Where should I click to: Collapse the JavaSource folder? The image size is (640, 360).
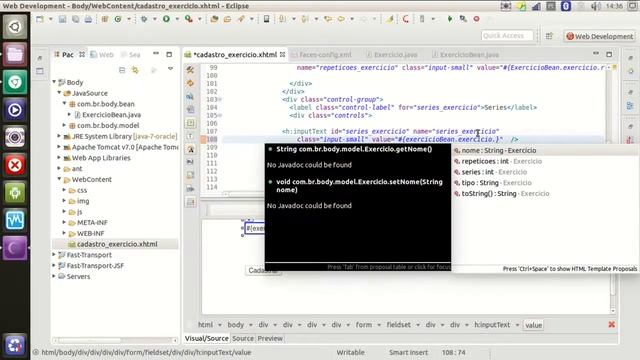coord(59,93)
